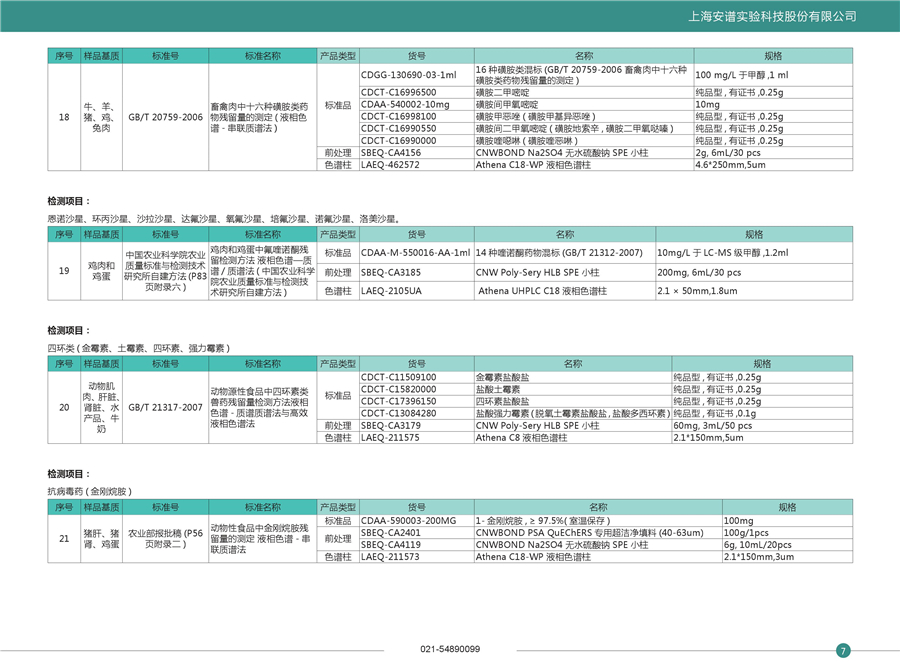The height and width of the screenshot is (663, 900).
Task: Select item code CDAA-M-550016-AA-1ml
Action: pos(416,253)
